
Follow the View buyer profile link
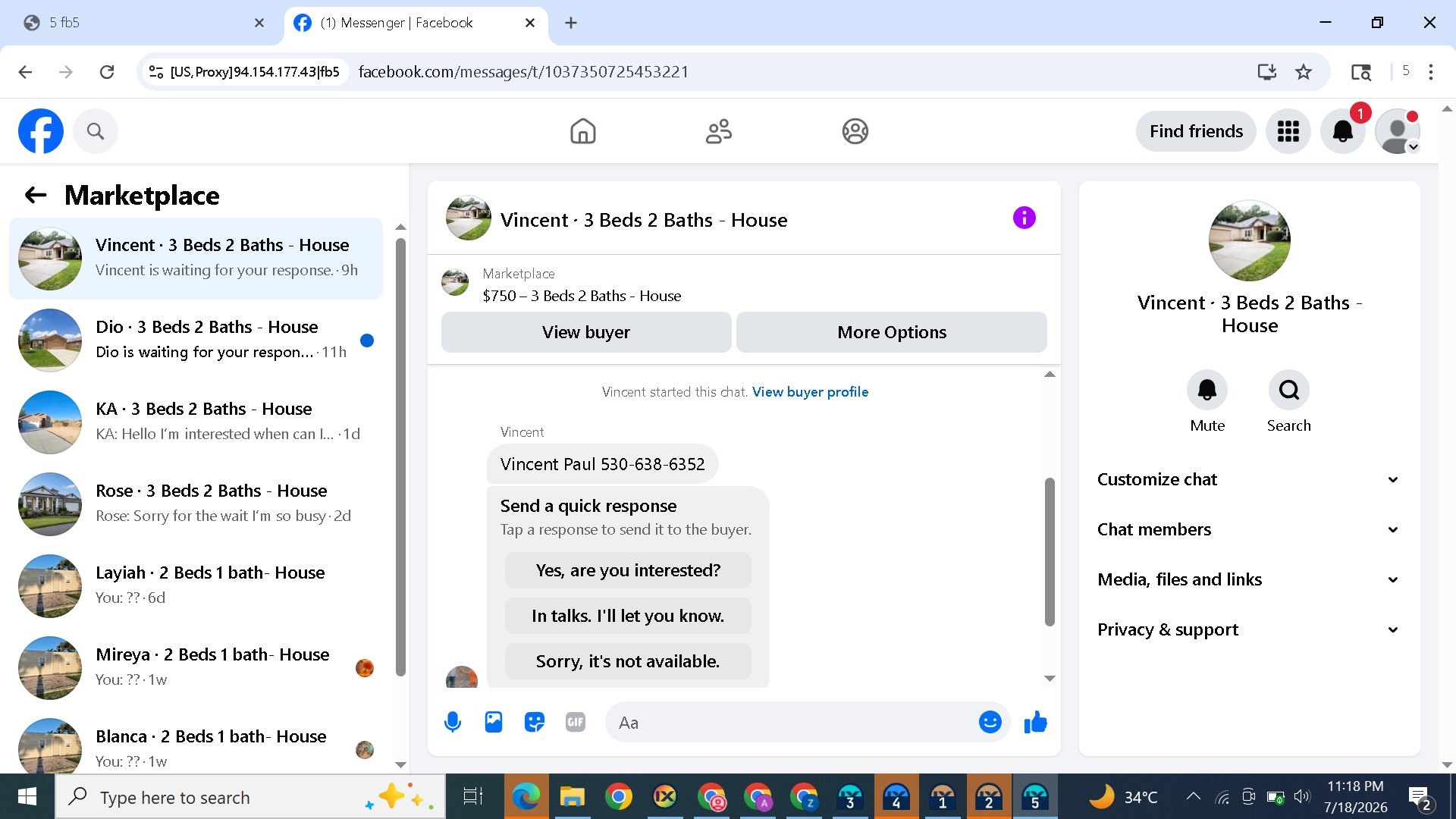pos(810,392)
